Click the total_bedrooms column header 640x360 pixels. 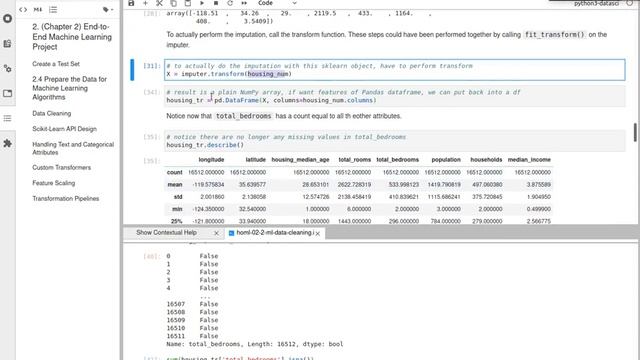pos(398,160)
